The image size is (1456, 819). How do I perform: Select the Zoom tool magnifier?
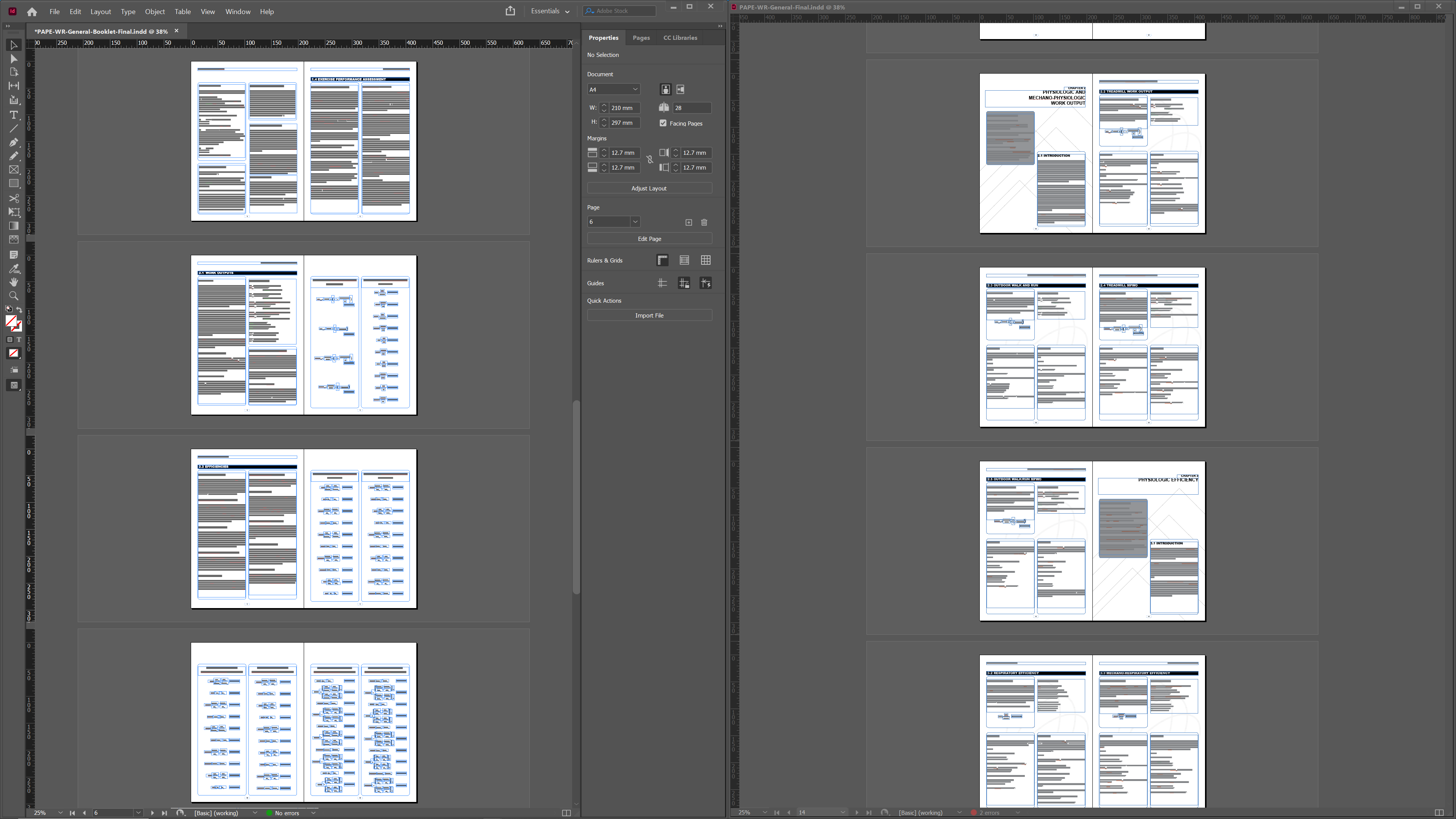[14, 296]
